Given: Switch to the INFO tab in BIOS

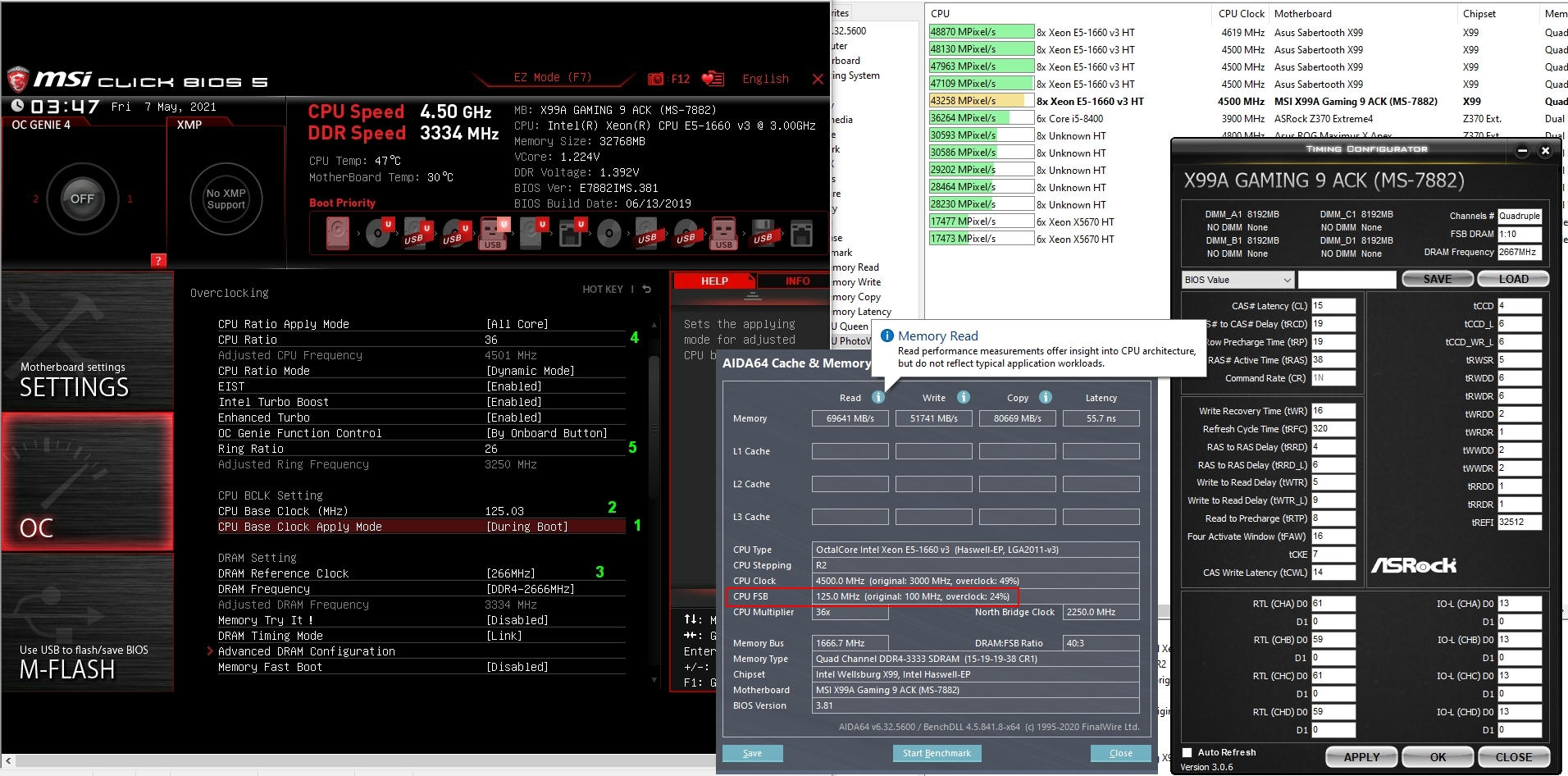Looking at the screenshot, I should click(796, 281).
